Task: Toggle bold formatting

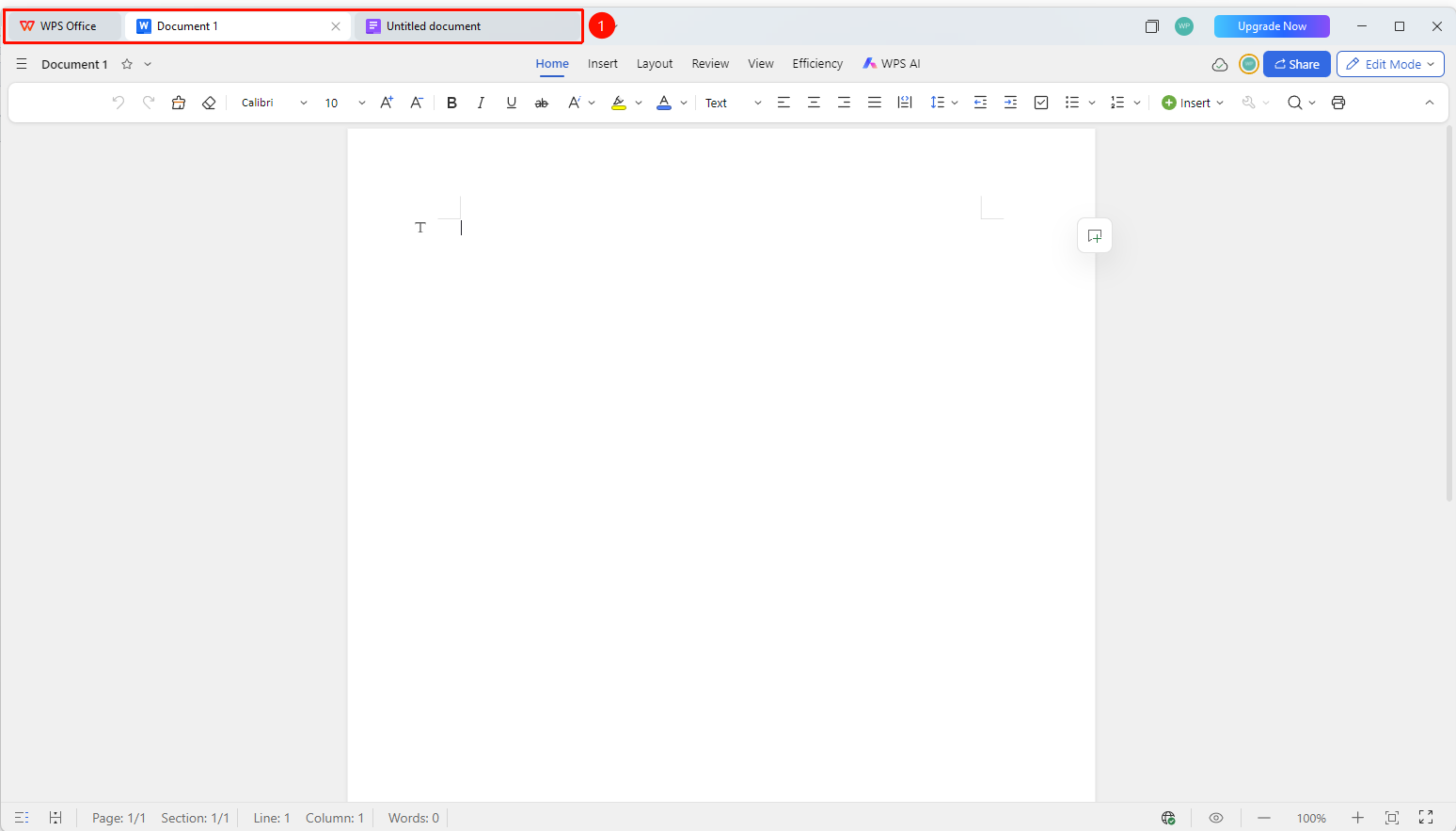Action: coord(451,103)
